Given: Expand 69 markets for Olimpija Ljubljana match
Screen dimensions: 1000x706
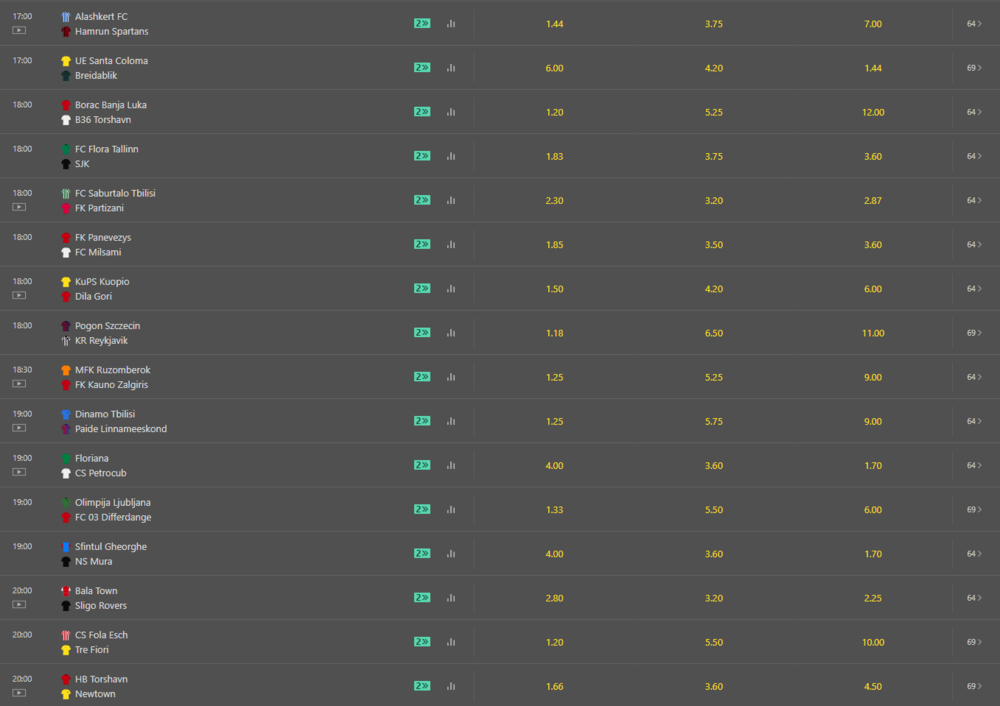Looking at the screenshot, I should click(x=974, y=510).
